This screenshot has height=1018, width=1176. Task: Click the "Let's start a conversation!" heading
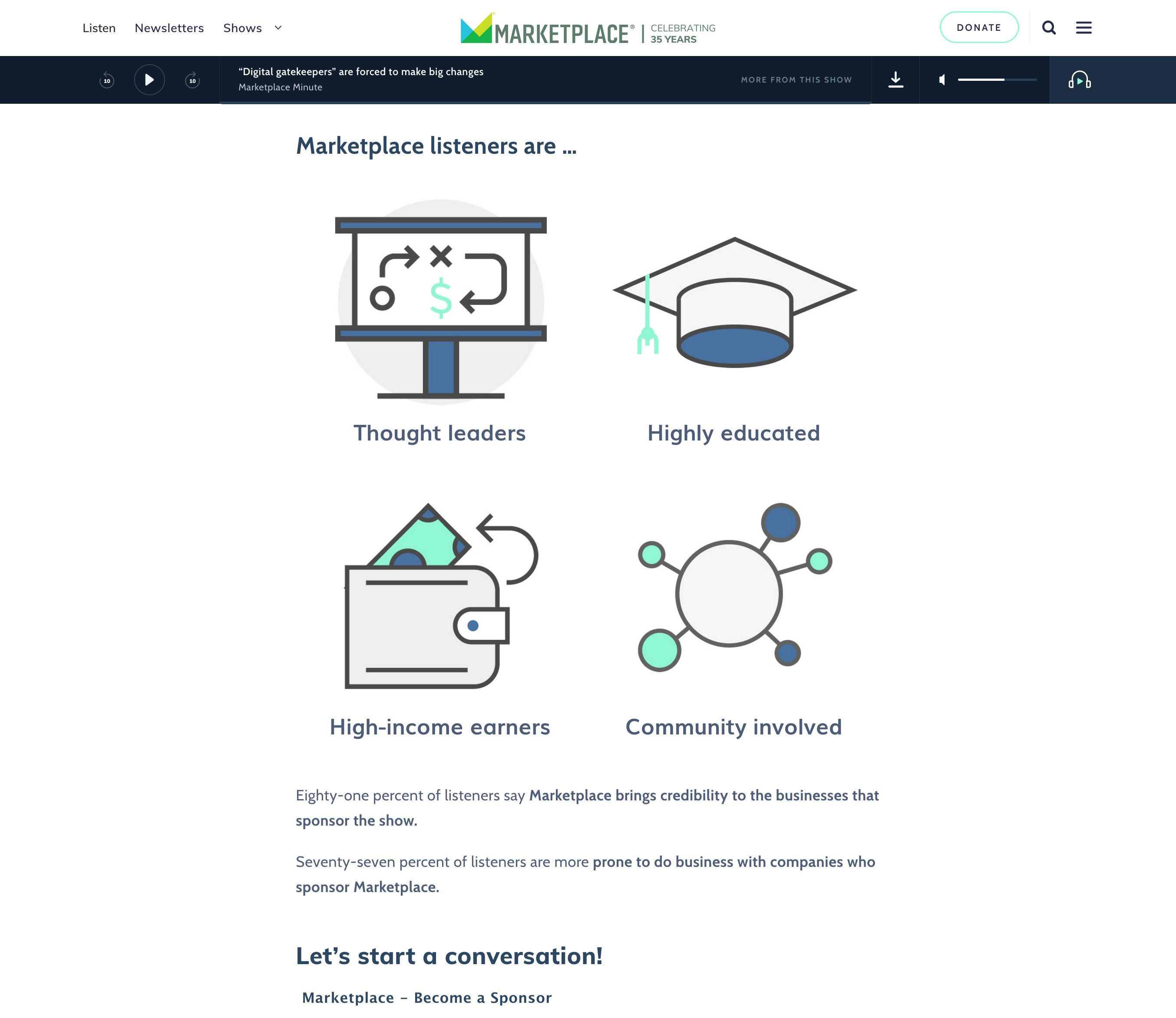pyautogui.click(x=449, y=956)
